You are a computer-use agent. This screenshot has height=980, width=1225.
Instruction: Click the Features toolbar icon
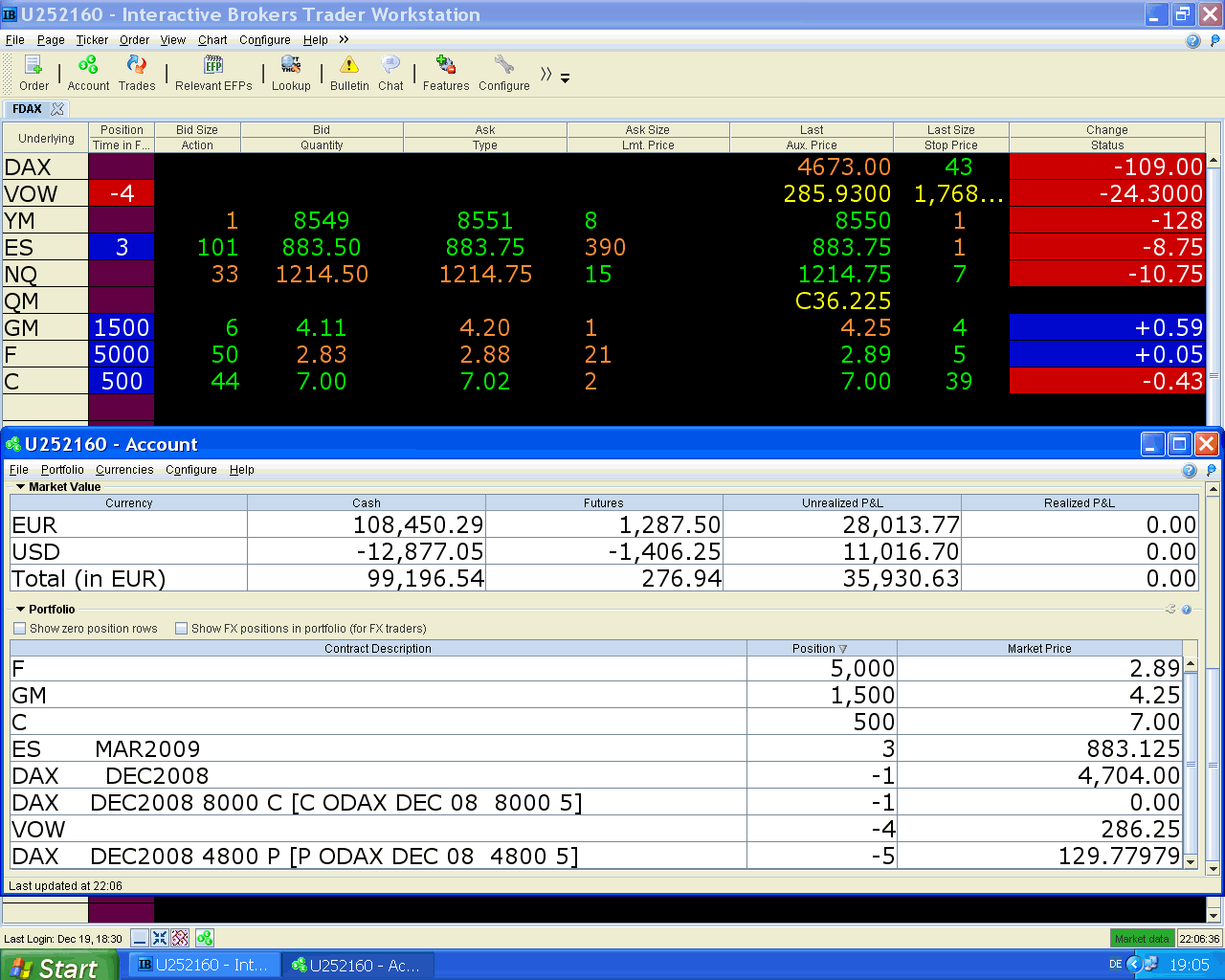click(446, 73)
